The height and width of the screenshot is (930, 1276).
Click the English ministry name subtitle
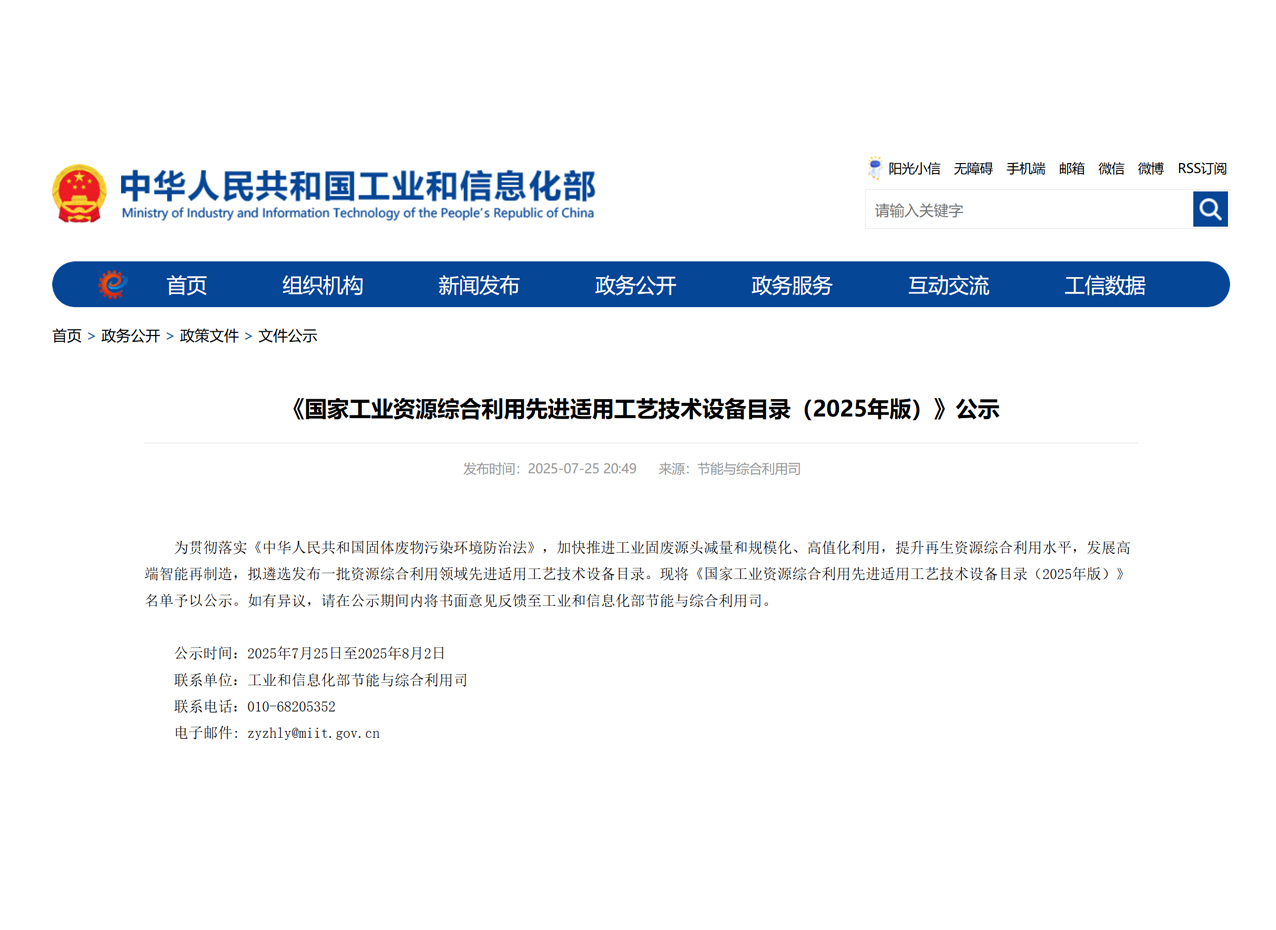(358, 213)
